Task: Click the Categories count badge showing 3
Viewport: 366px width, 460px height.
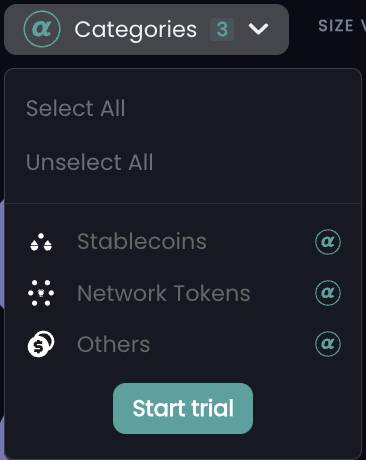Action: [x=222, y=29]
